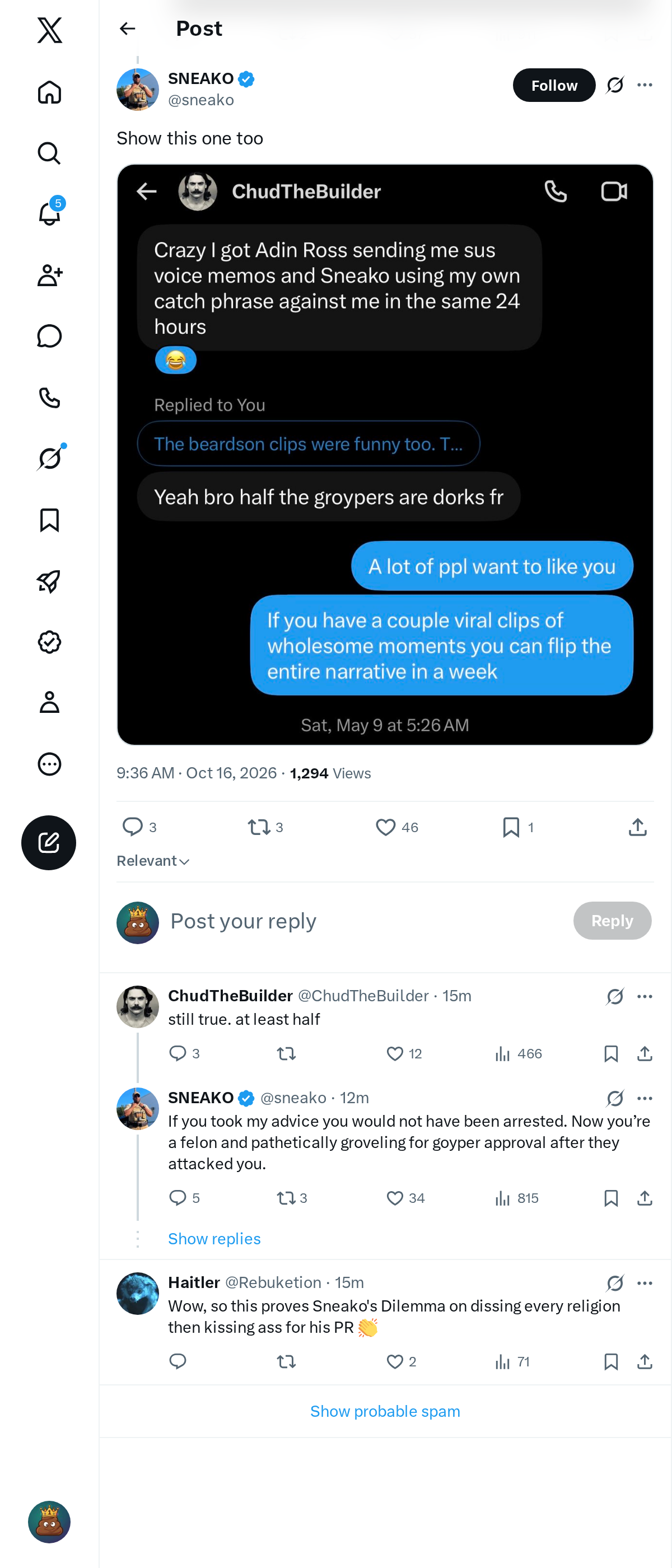672x1568 pixels.
Task: Follow the SNEAKO account
Action: (x=554, y=85)
